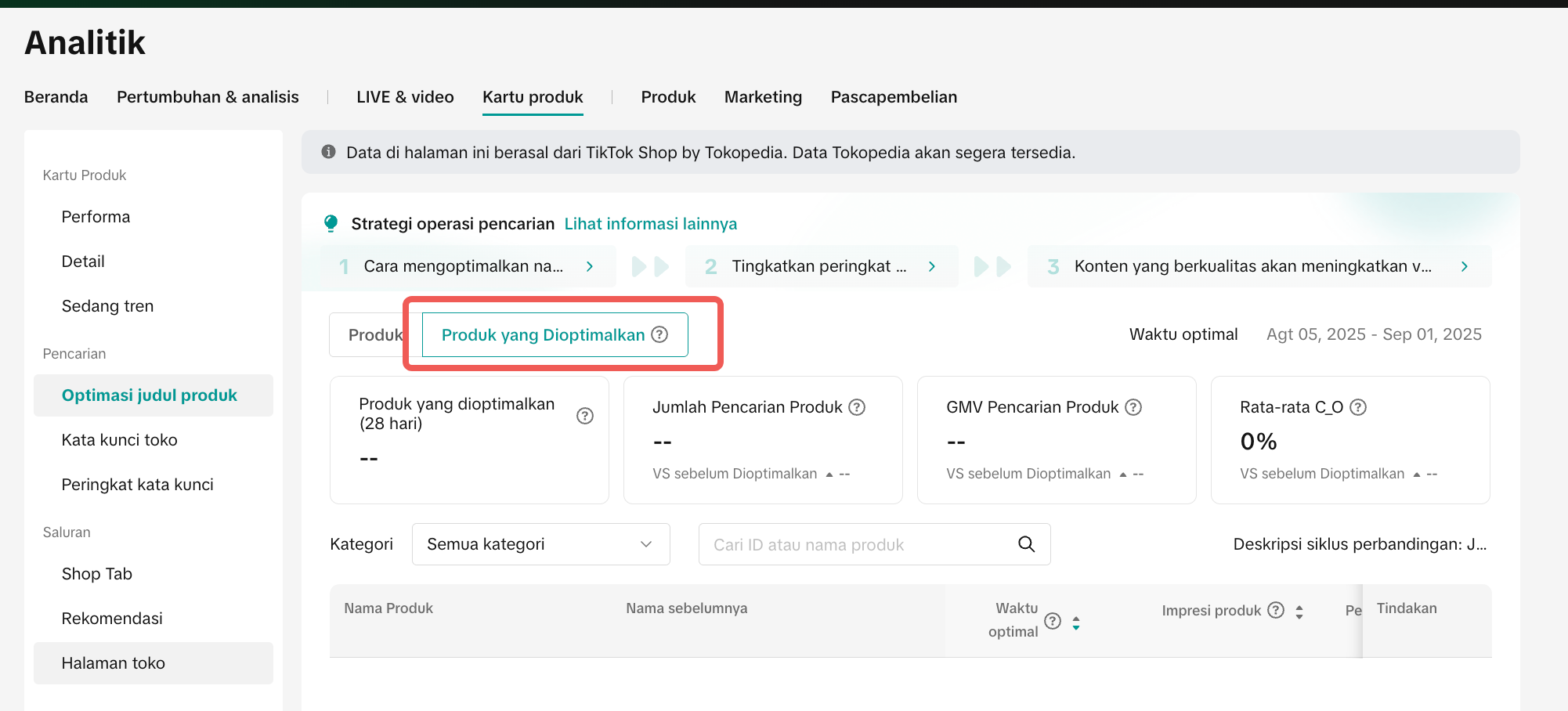Expand step 1 Cara mengoptimalkan tip
This screenshot has height=711, width=1568.
coord(590,266)
